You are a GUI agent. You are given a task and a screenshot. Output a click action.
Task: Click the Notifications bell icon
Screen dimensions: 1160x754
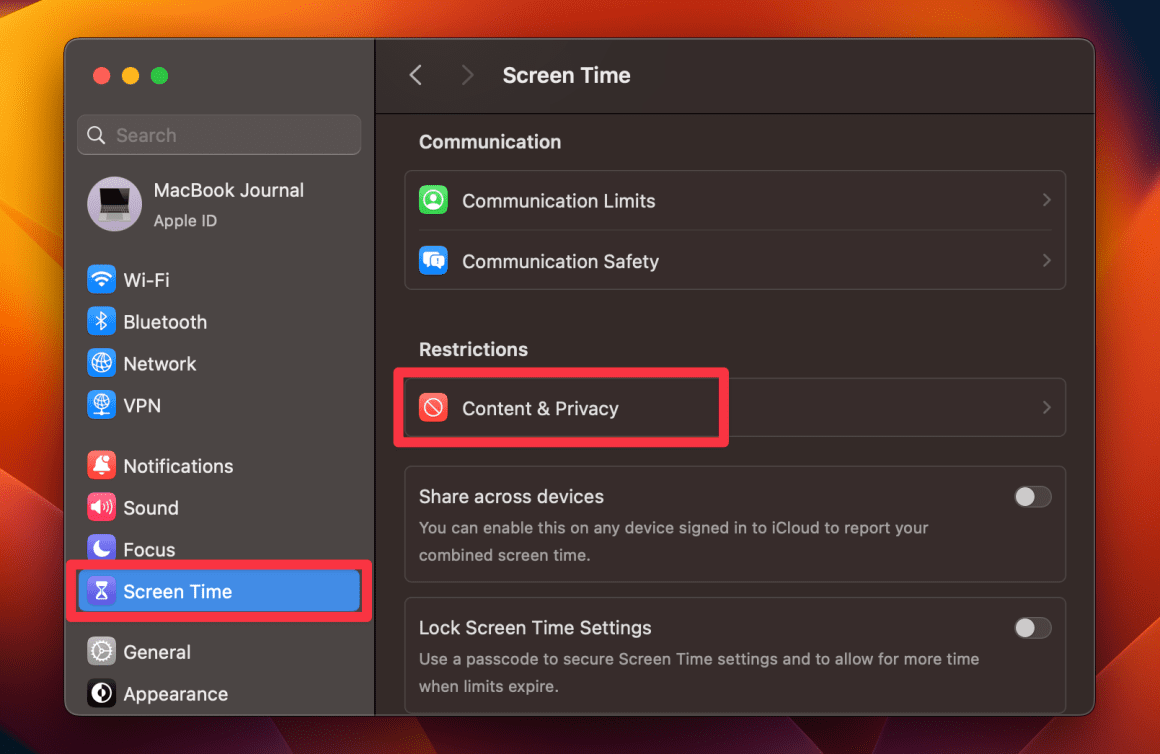coord(101,465)
